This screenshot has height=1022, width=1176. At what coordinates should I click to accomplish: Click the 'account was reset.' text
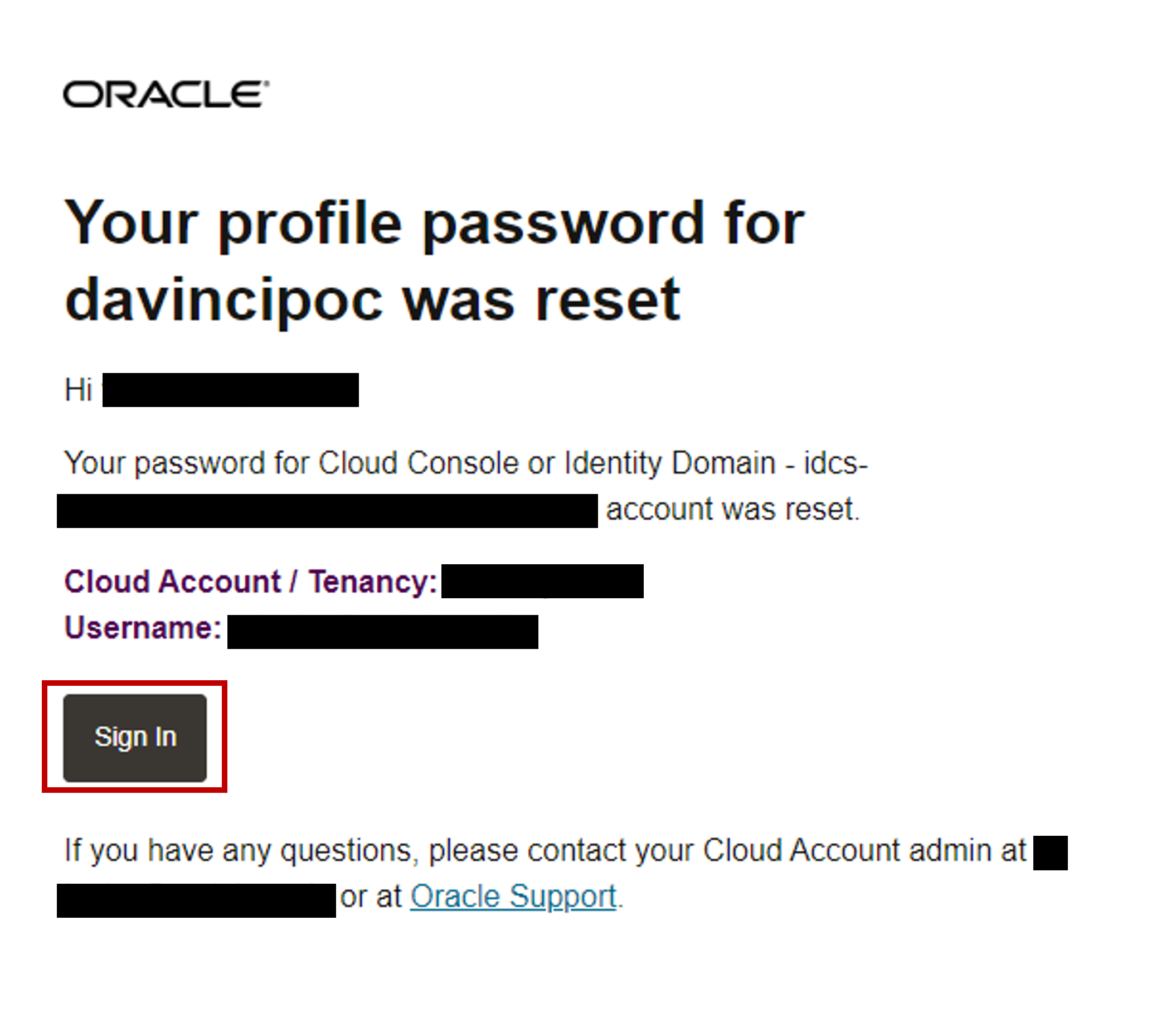pyautogui.click(x=732, y=509)
